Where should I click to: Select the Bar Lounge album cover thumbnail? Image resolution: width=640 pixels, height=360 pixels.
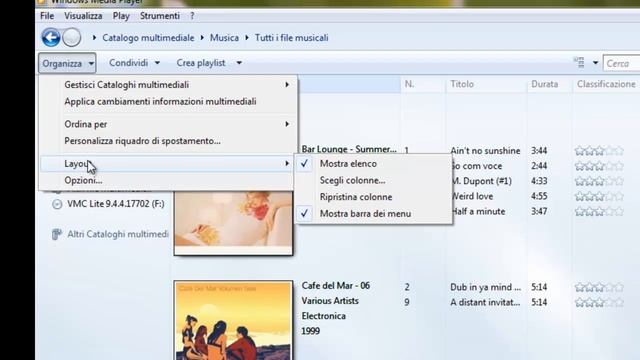233,222
